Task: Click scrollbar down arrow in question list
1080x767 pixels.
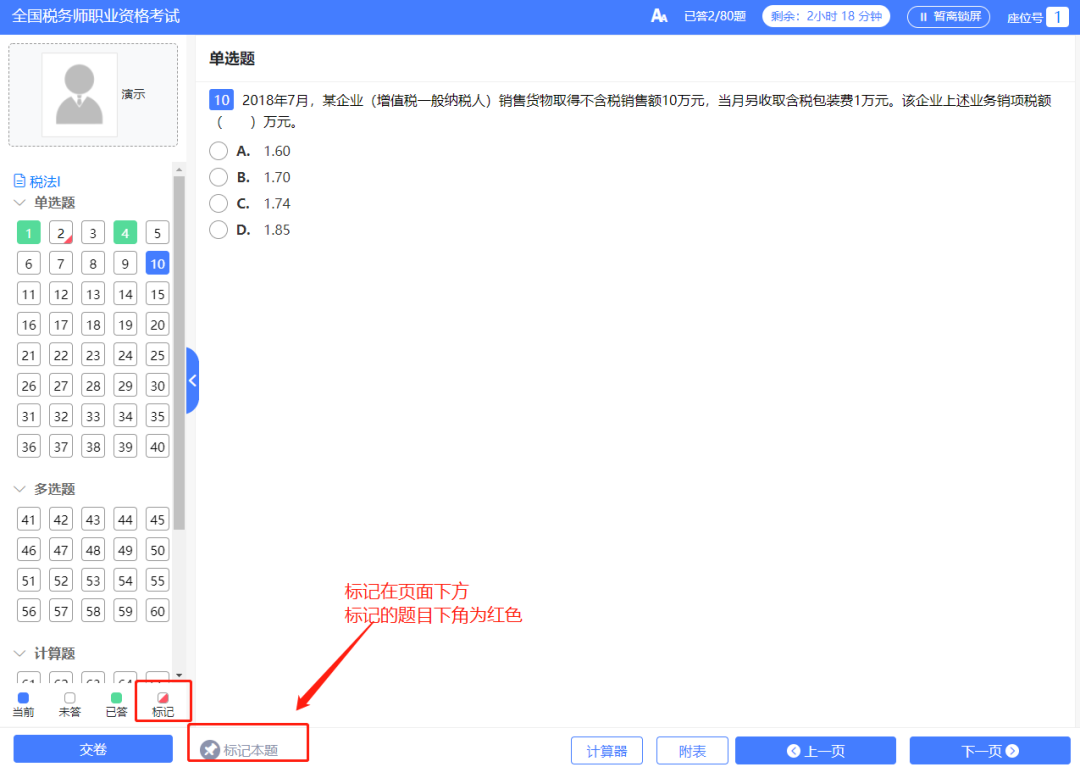Action: pos(179,675)
